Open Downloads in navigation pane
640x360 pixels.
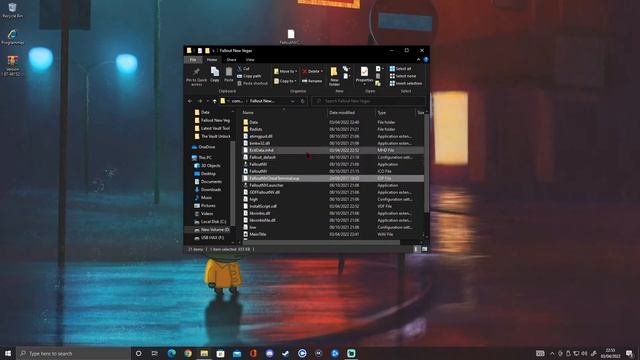(208, 189)
